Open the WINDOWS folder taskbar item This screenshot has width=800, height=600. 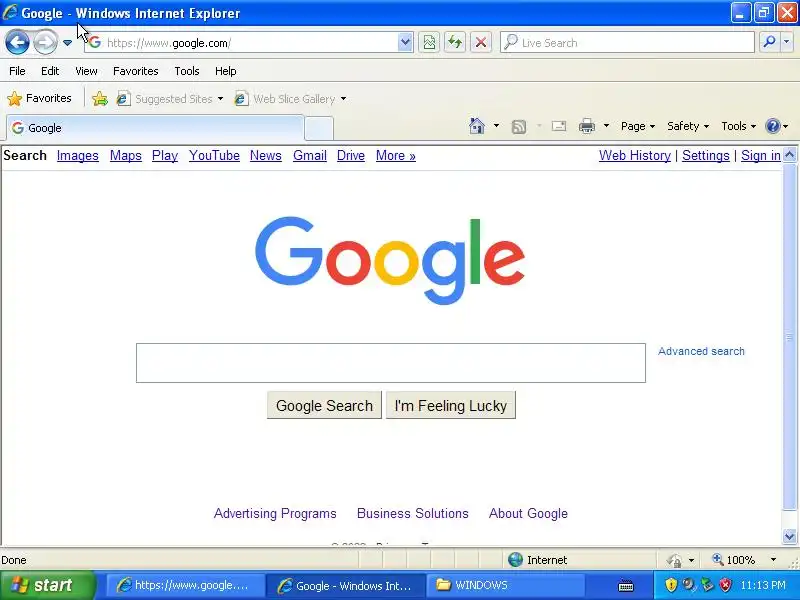click(x=505, y=585)
